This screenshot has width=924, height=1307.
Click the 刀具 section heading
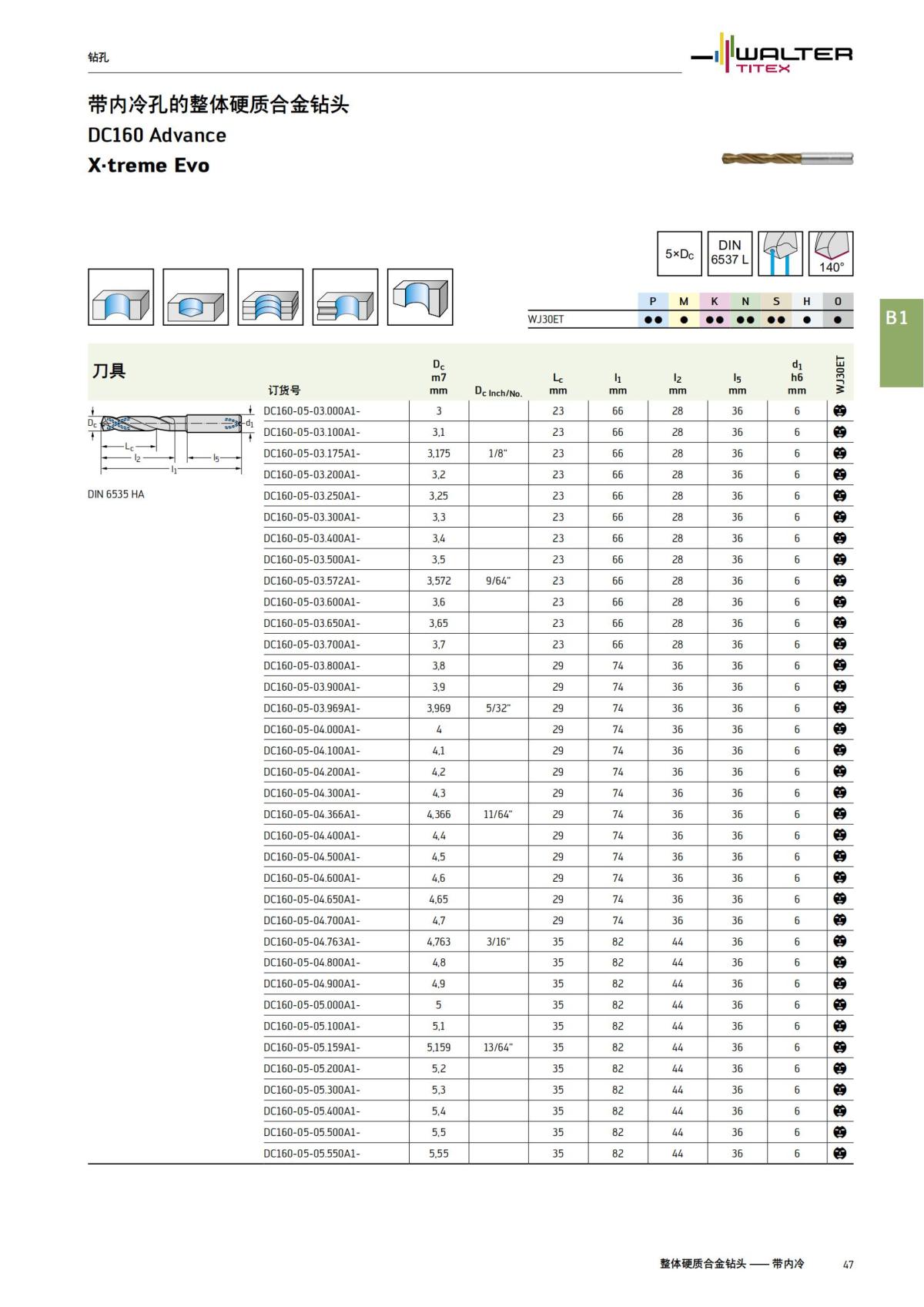pyautogui.click(x=109, y=371)
